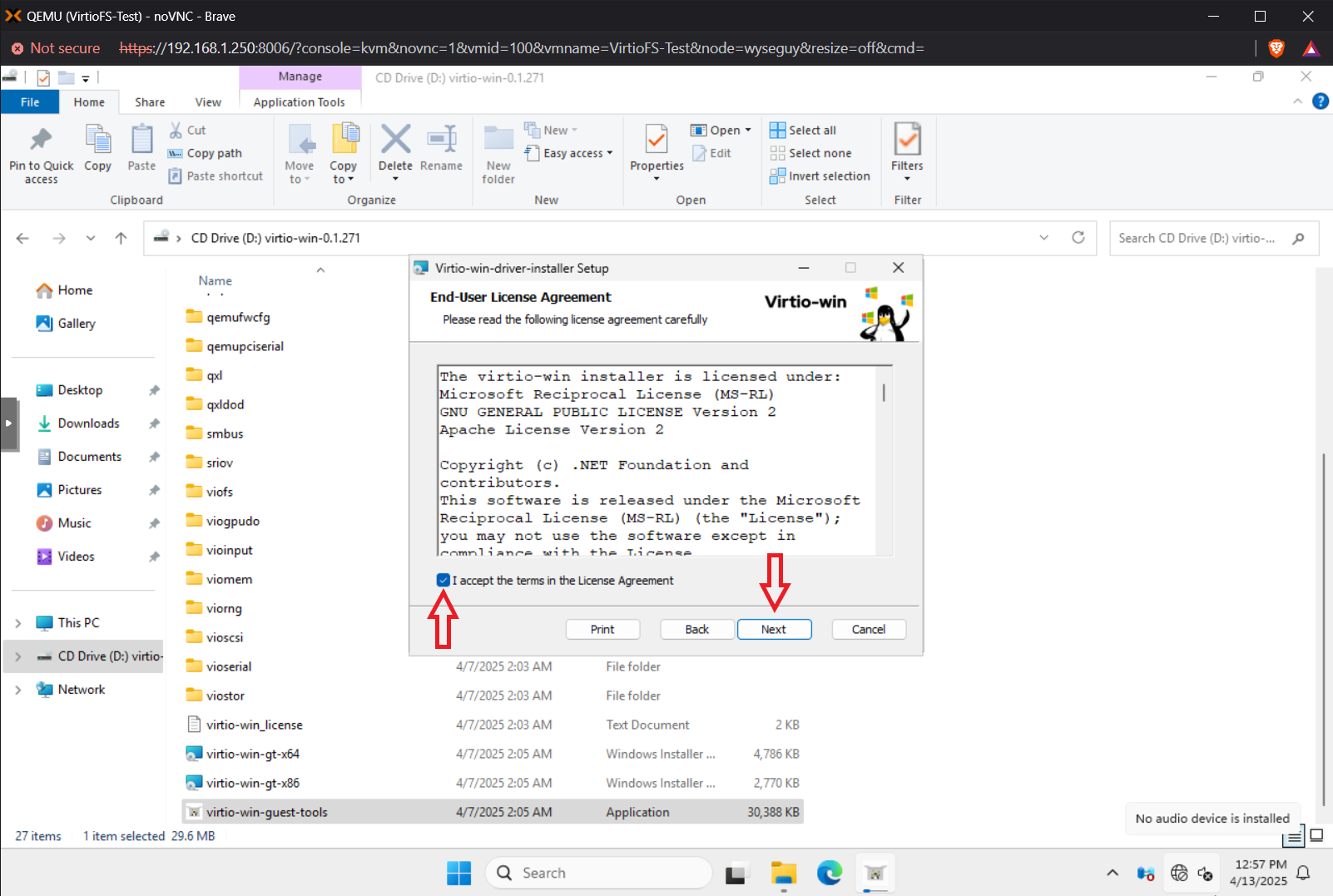The height and width of the screenshot is (896, 1333).
Task: Click the Copy ribbon icon
Action: [98, 140]
